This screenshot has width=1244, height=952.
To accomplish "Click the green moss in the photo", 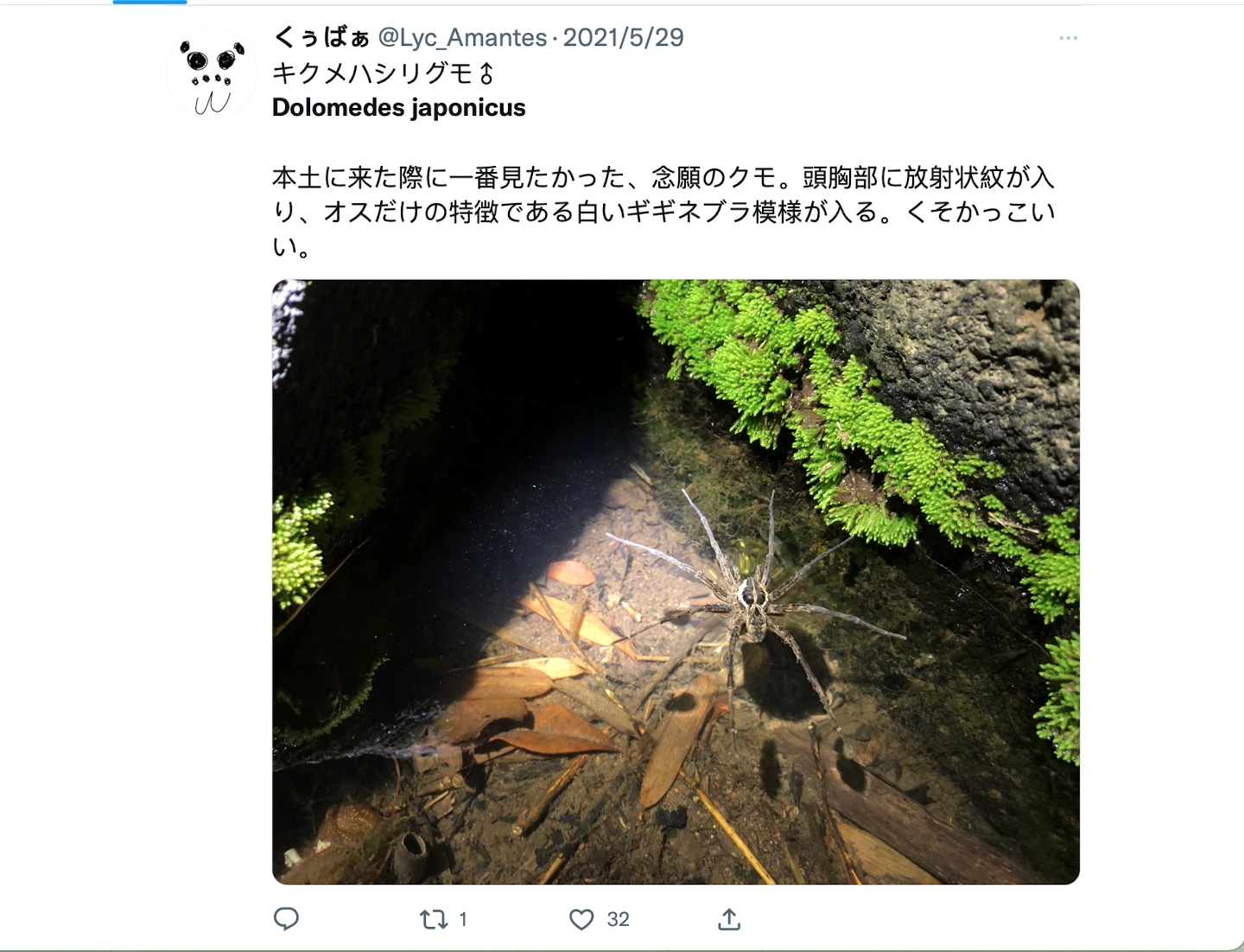I will point(829,389).
